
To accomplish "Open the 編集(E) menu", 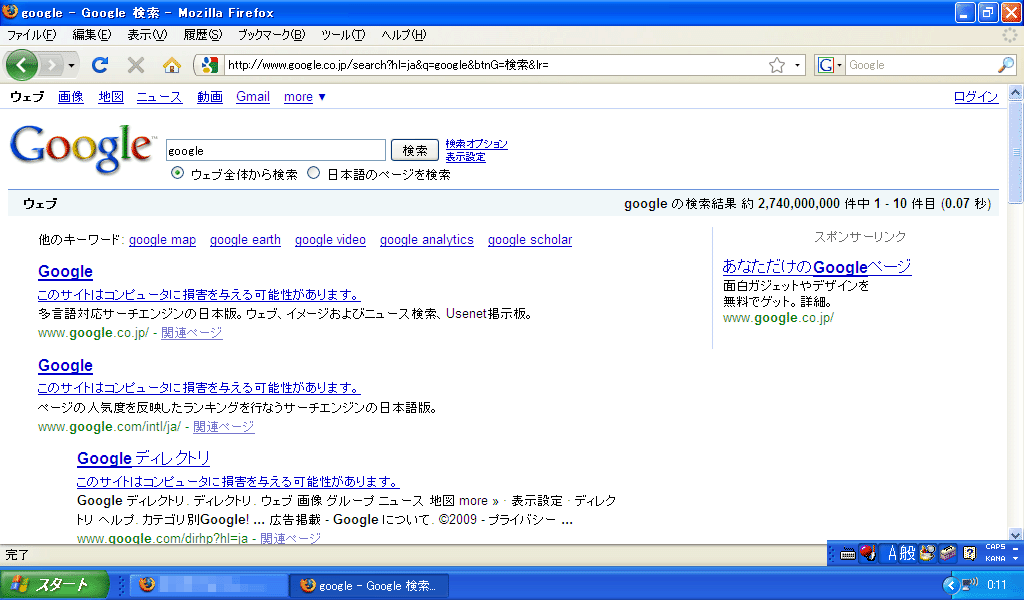I will point(91,35).
